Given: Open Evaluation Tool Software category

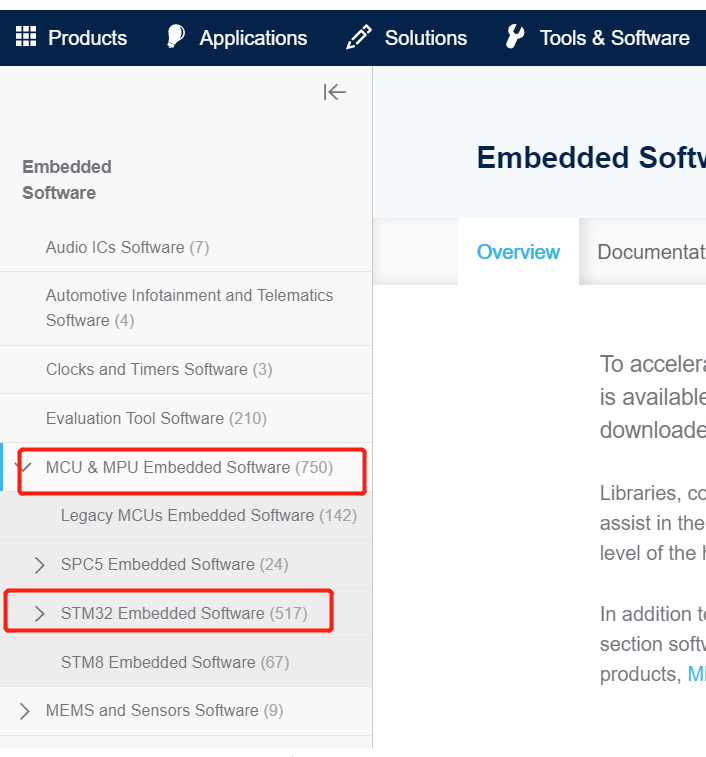Looking at the screenshot, I should click(156, 418).
